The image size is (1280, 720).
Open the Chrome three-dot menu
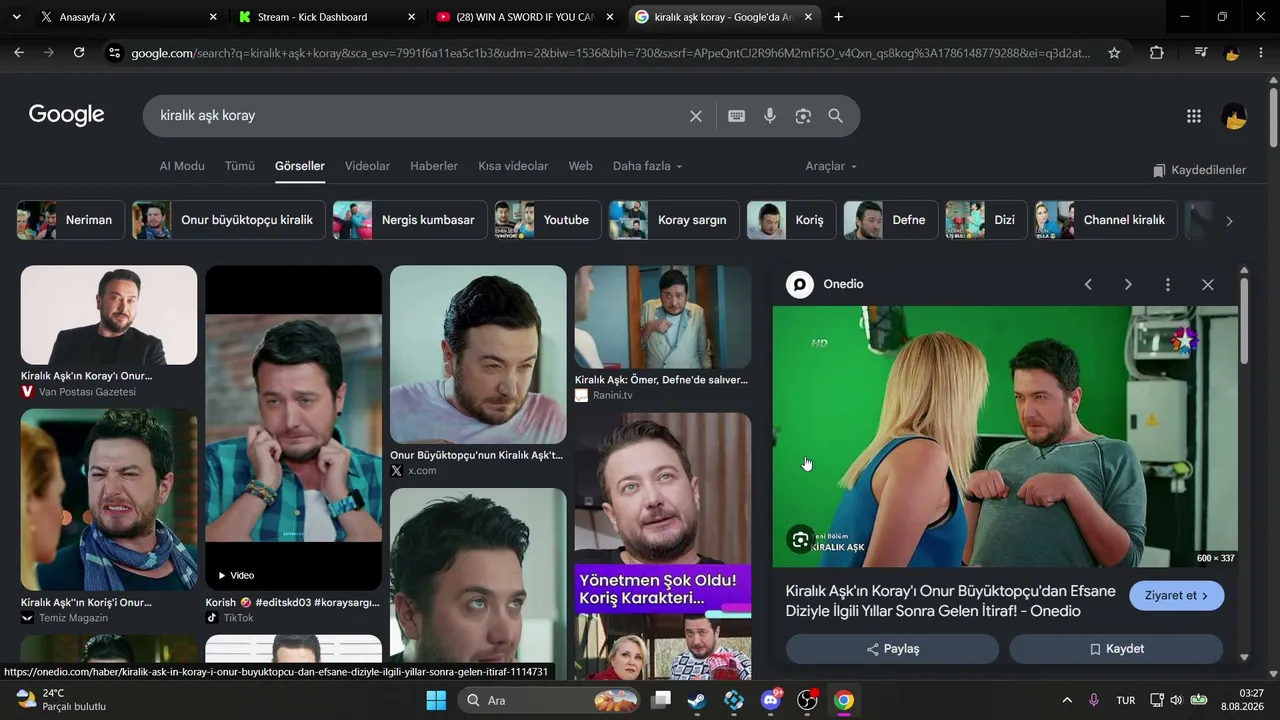(1260, 53)
